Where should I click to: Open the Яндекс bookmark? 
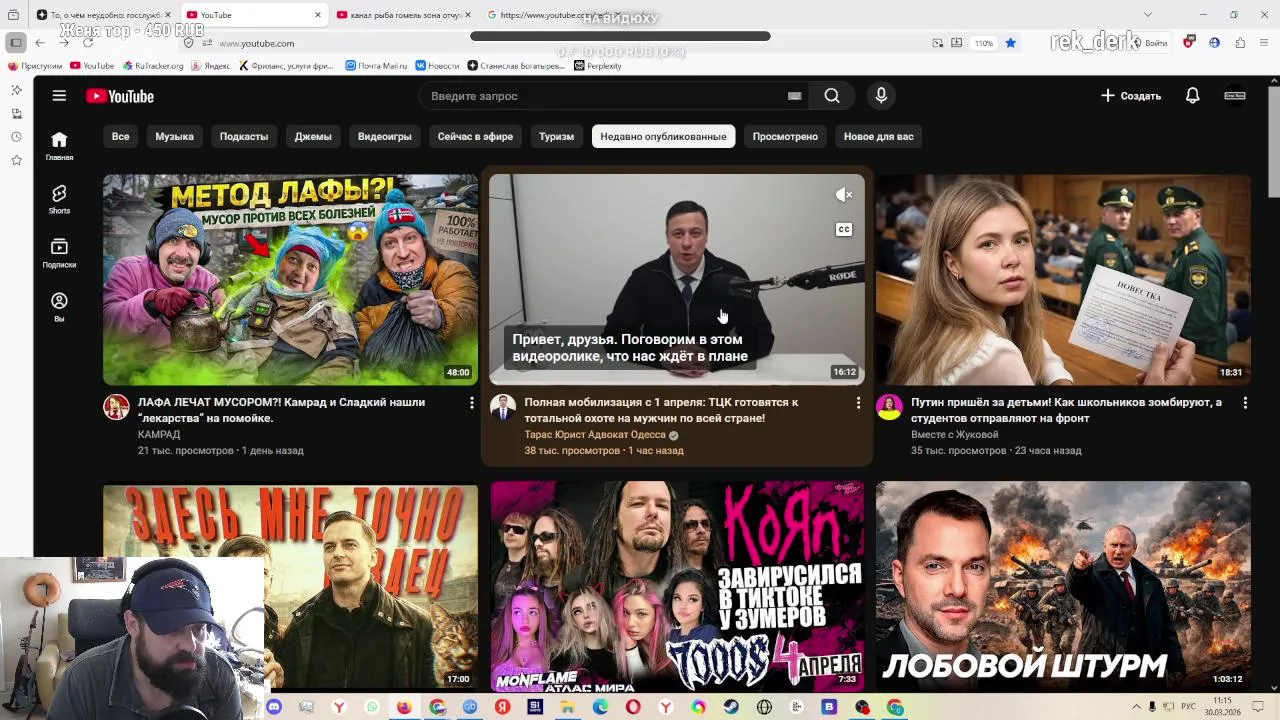pos(210,66)
